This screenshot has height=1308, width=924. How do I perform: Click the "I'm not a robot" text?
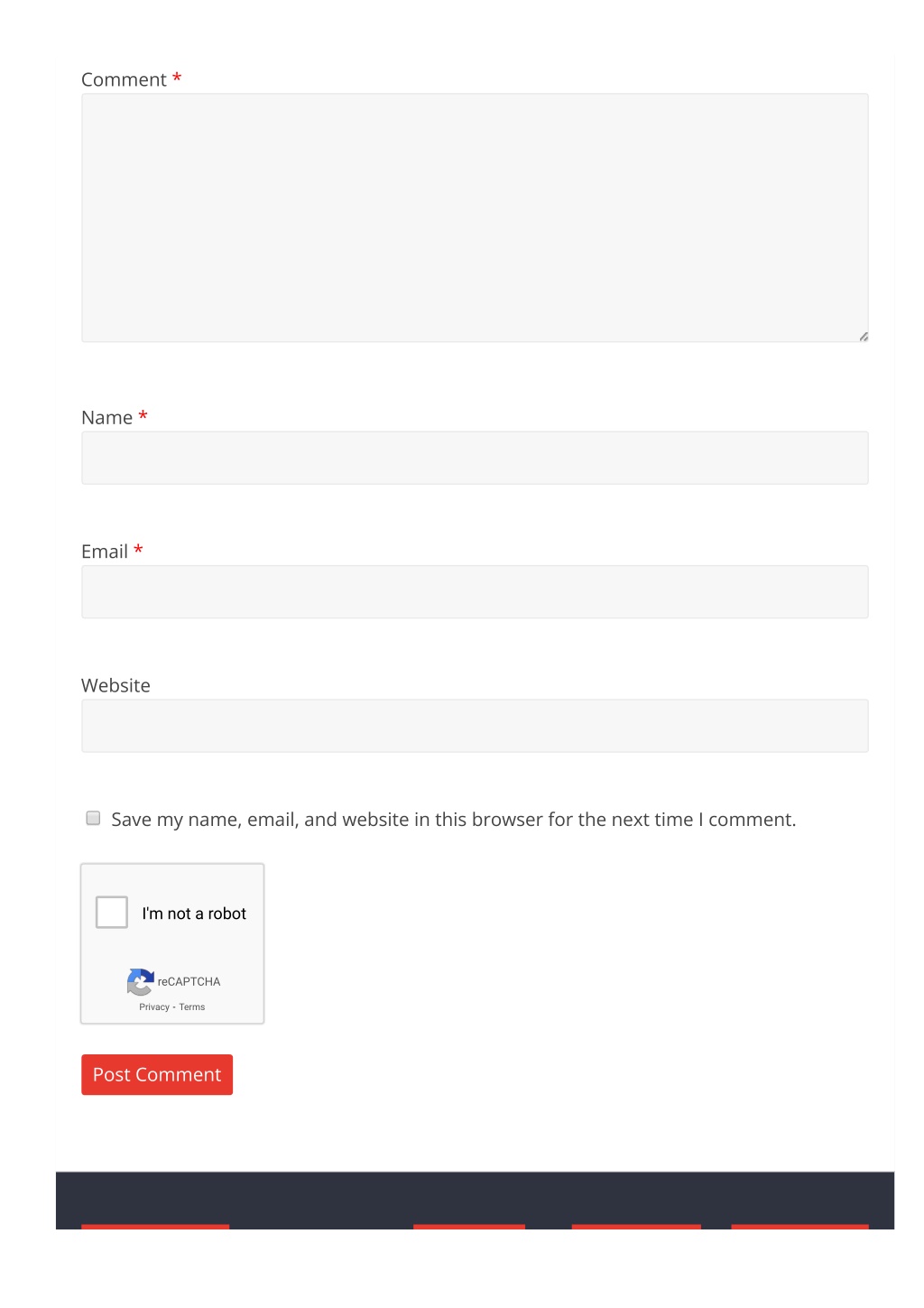pyautogui.click(x=194, y=914)
